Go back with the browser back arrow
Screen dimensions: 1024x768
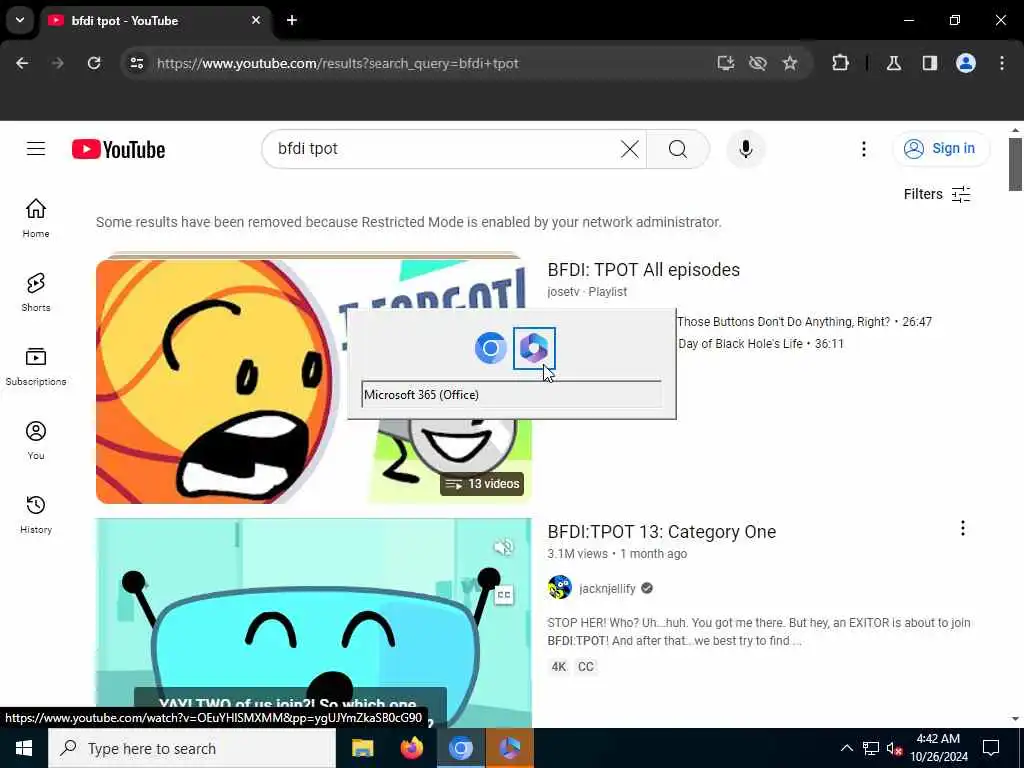(x=22, y=63)
